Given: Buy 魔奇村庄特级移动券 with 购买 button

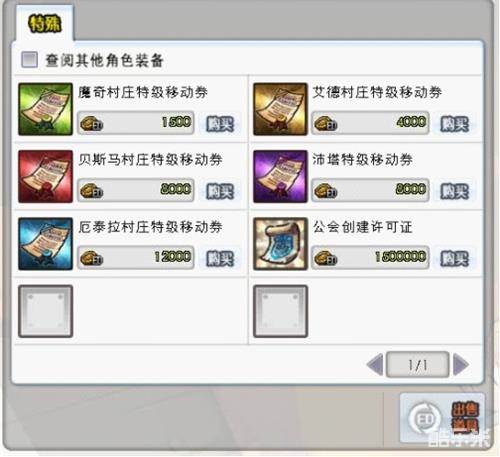Looking at the screenshot, I should coord(220,124).
